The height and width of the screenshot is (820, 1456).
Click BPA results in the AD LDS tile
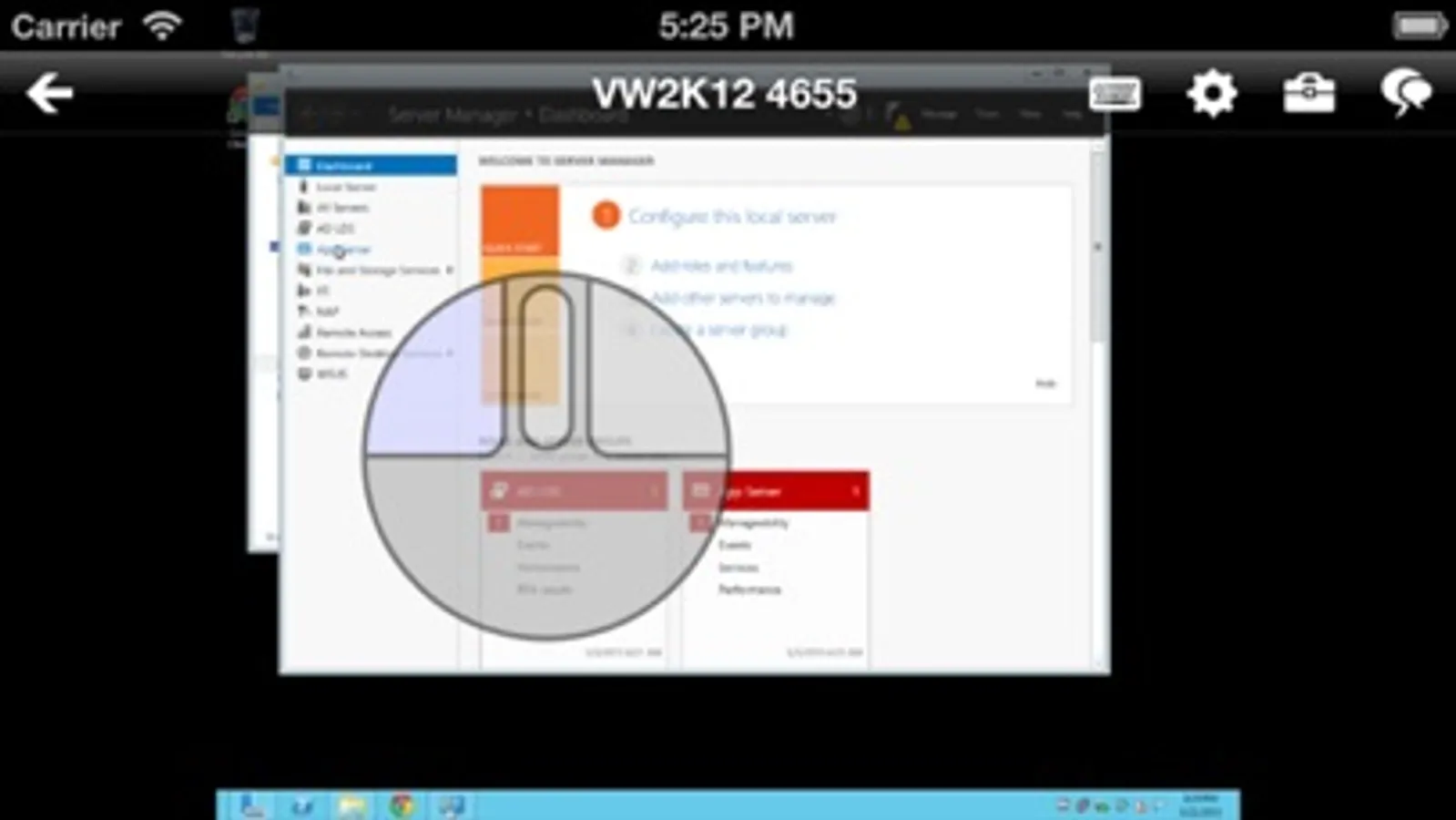pos(545,589)
